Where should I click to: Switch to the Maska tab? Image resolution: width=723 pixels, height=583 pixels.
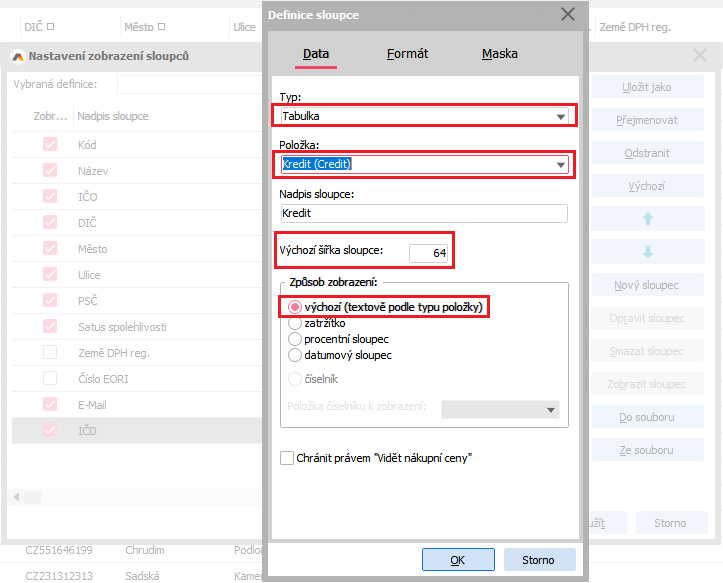499,54
